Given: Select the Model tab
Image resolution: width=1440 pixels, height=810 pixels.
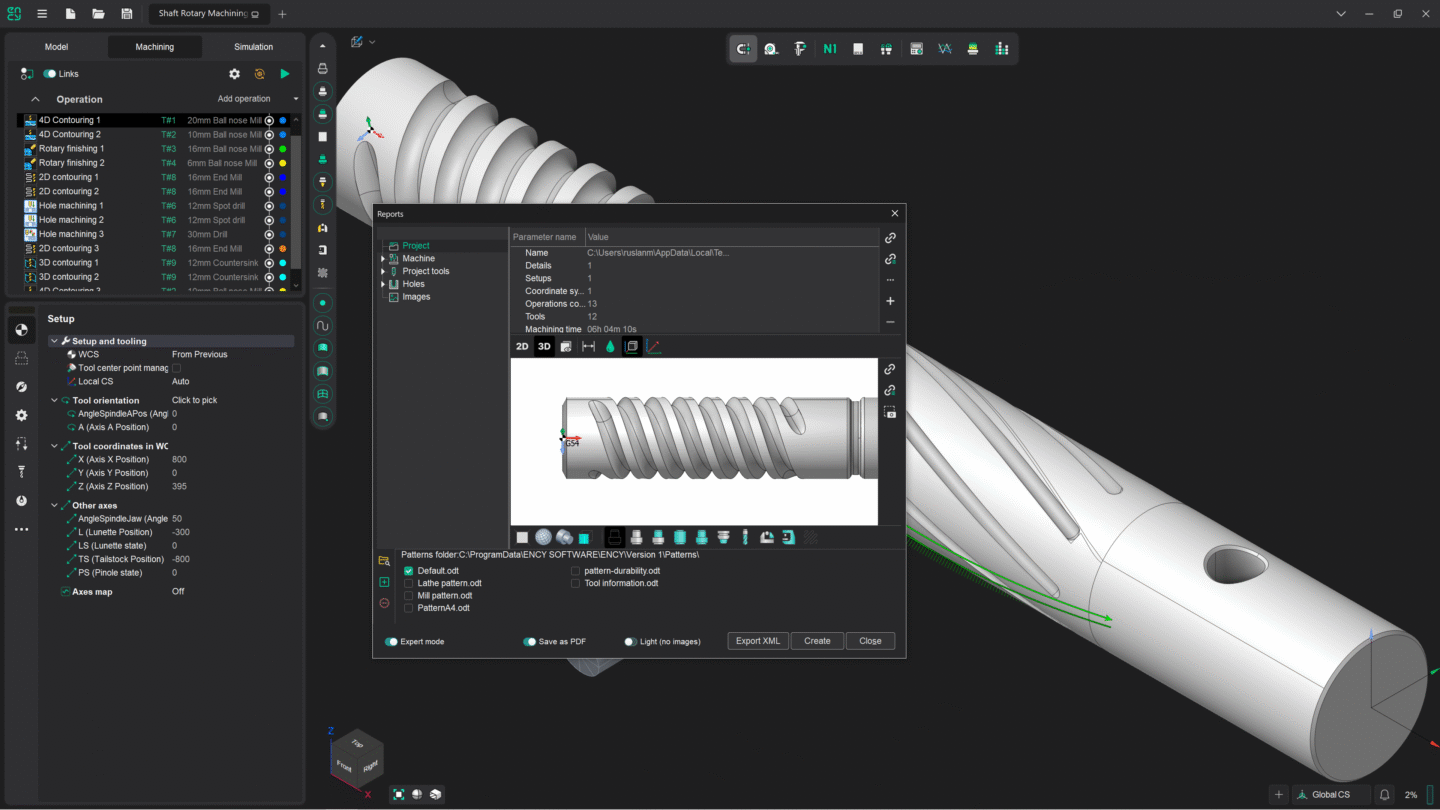Looking at the screenshot, I should [x=56, y=46].
